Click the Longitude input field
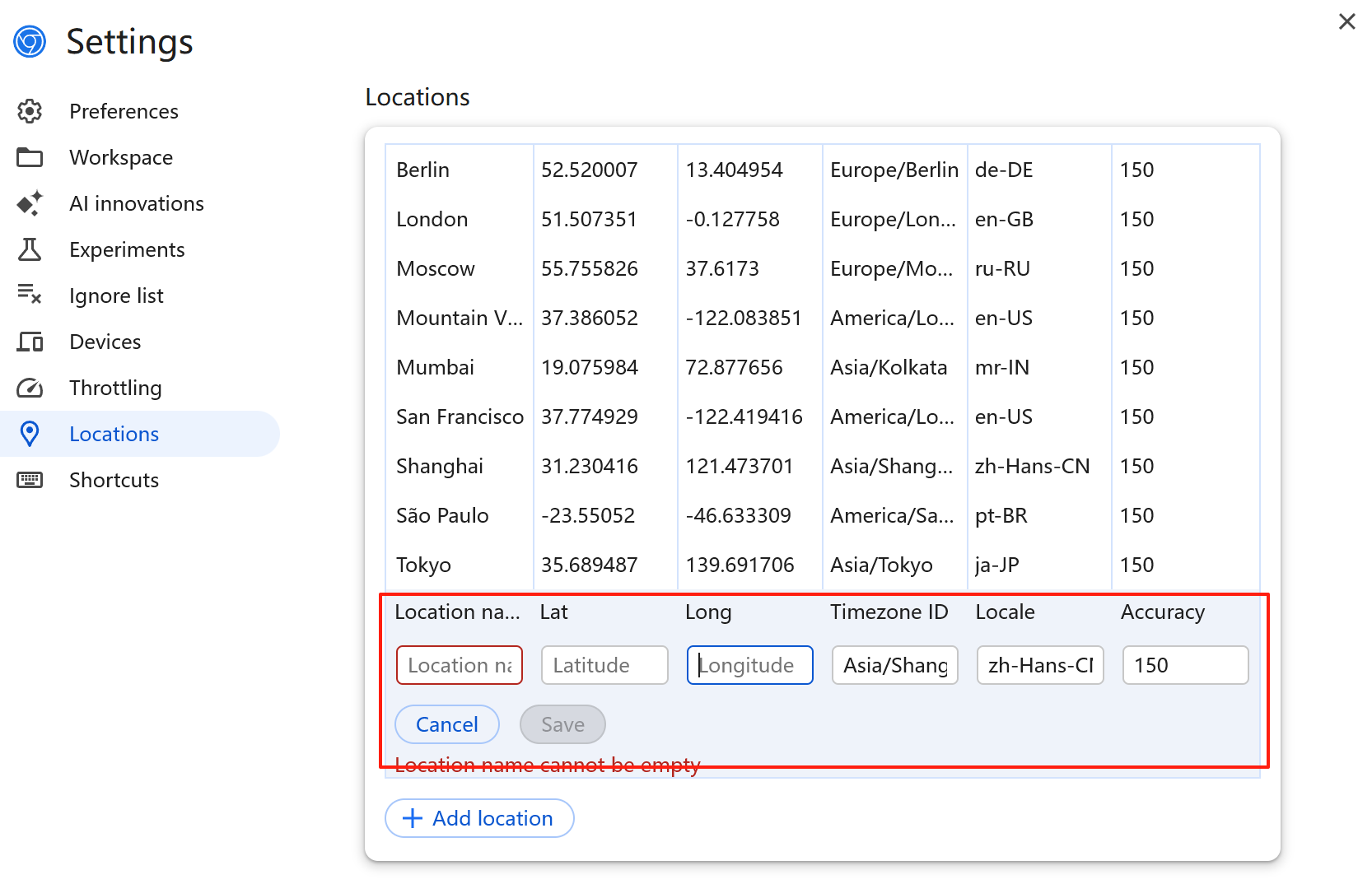This screenshot has height=884, width=1372. [749, 665]
